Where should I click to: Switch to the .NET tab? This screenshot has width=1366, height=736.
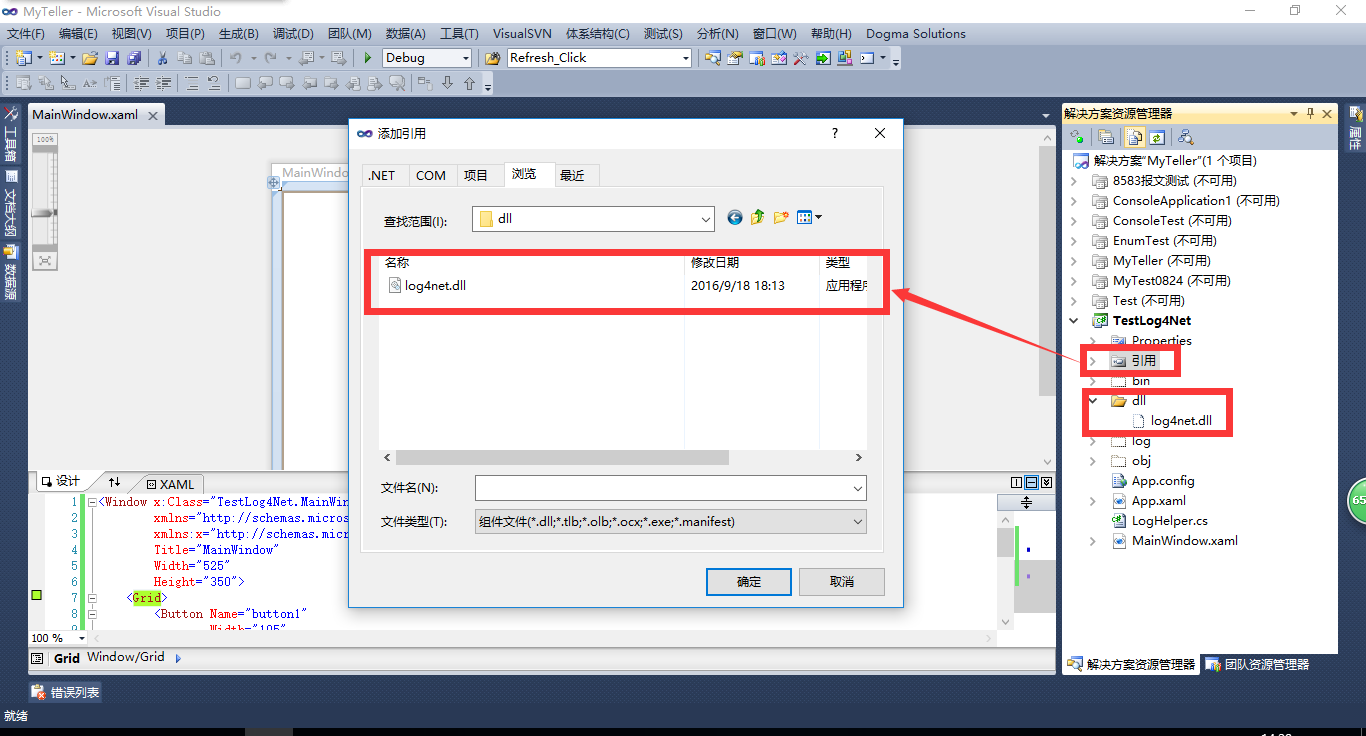click(381, 175)
